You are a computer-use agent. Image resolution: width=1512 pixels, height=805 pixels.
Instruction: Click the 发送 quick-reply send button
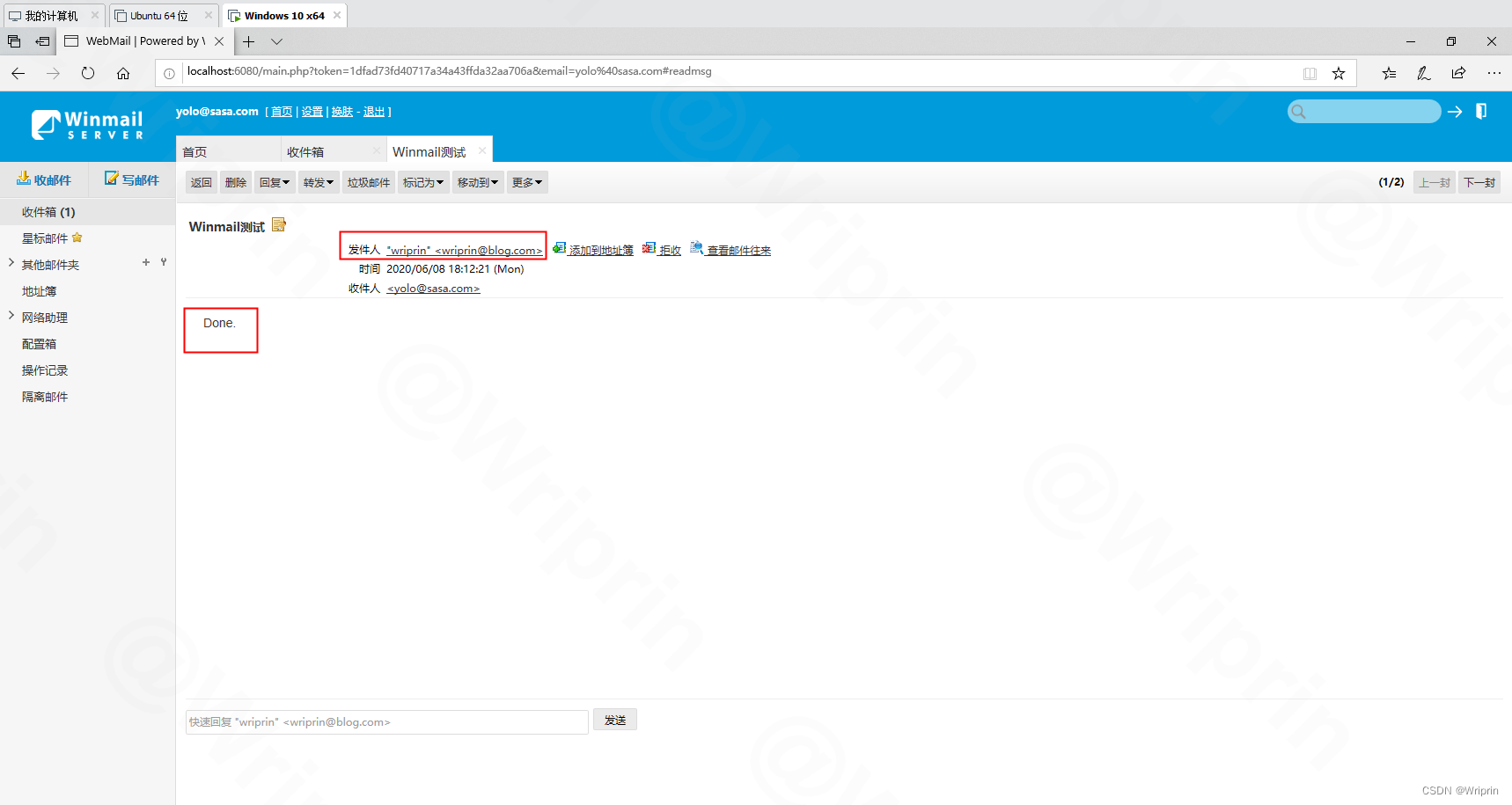(x=614, y=719)
